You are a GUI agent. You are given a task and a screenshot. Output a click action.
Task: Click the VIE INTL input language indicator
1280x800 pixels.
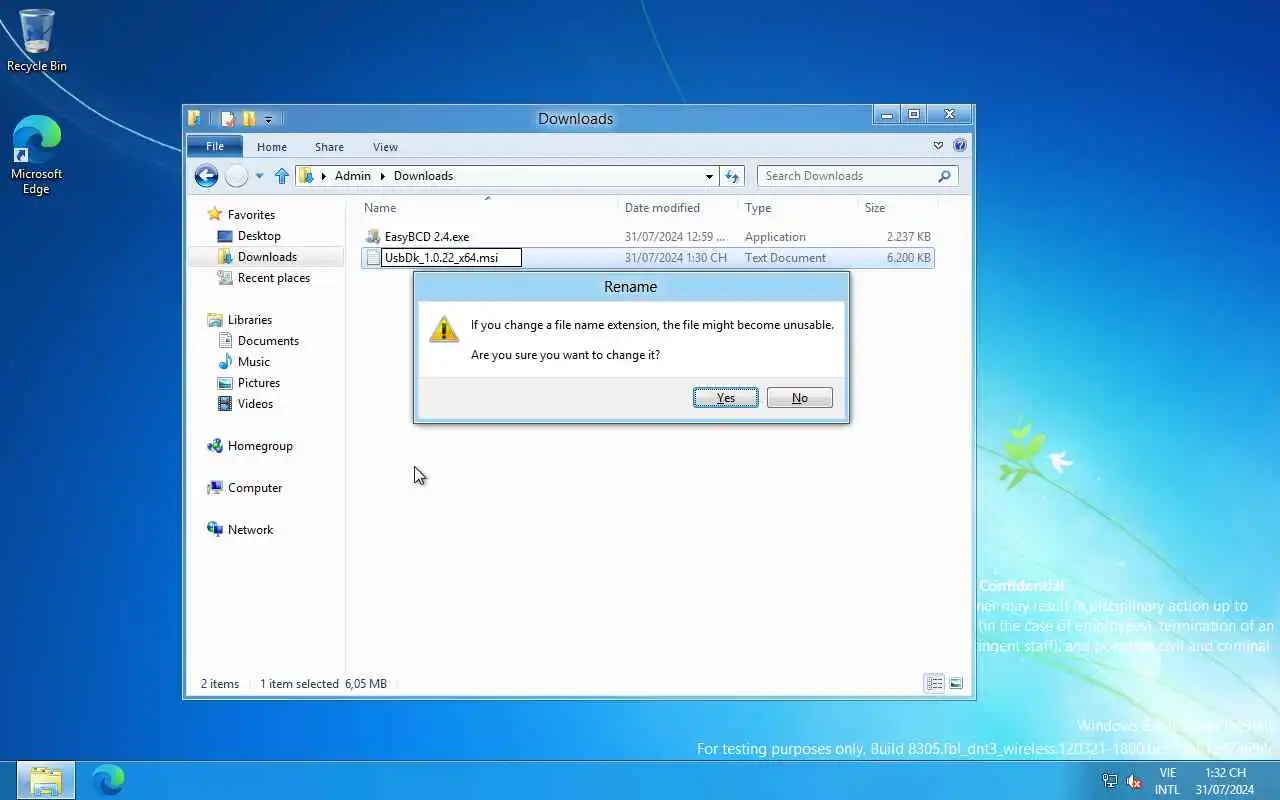click(1167, 781)
